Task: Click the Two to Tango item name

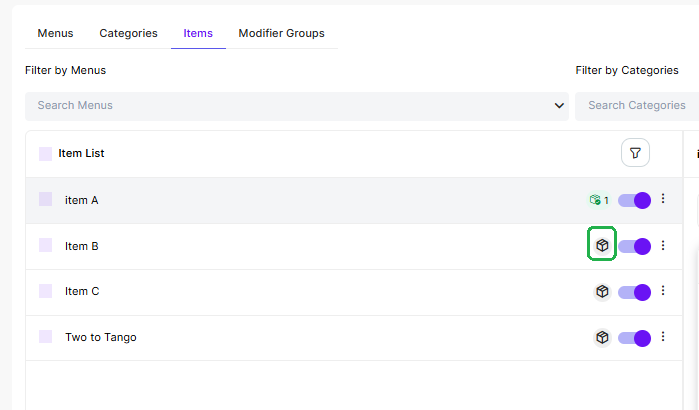Action: [x=101, y=337]
